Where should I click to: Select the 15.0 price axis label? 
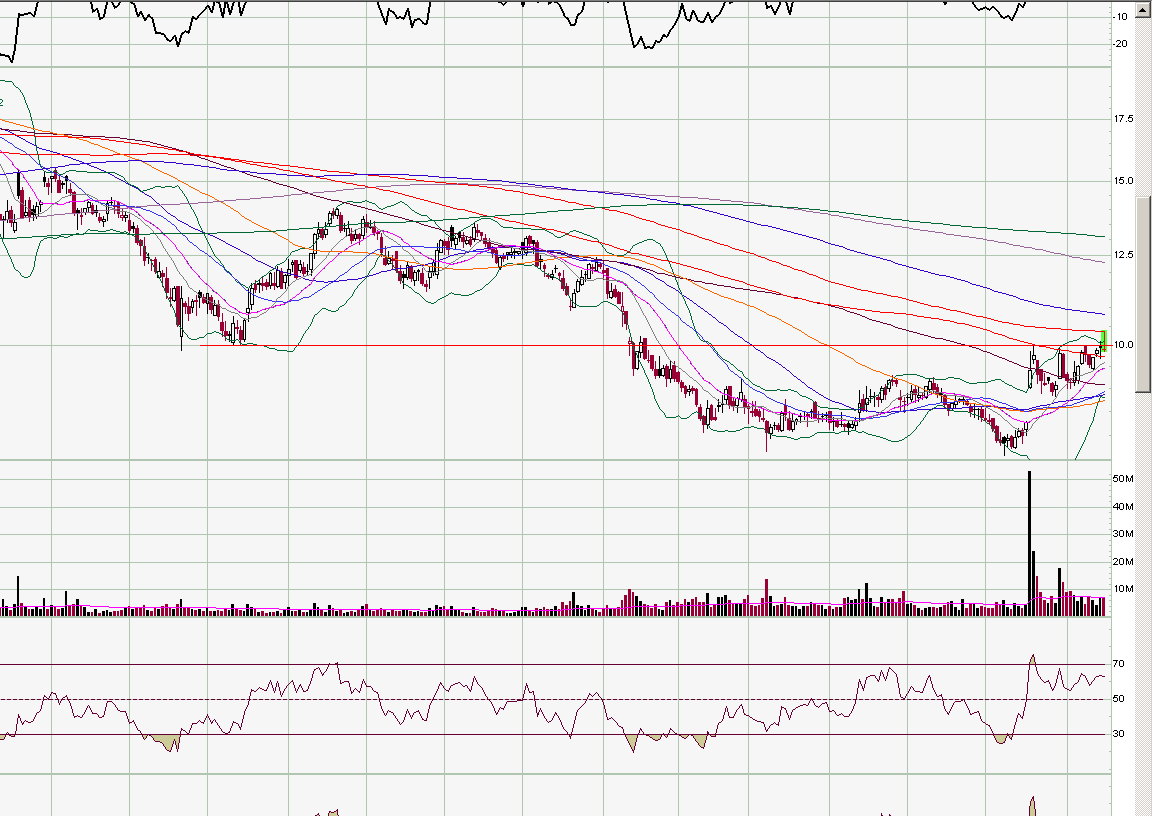(x=1124, y=181)
